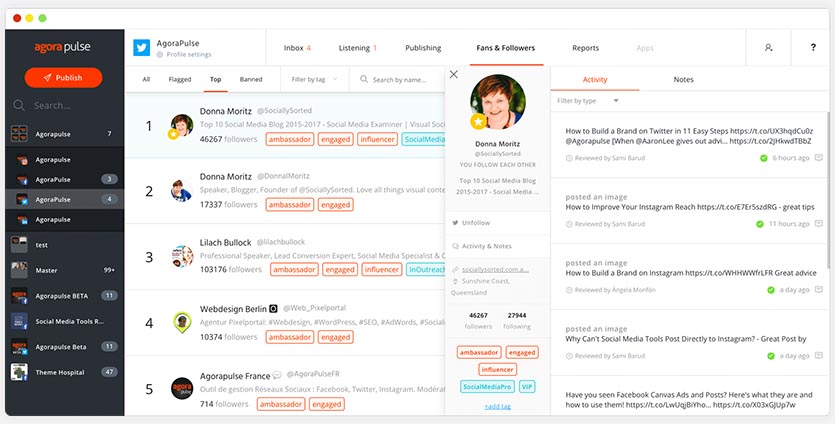The height and width of the screenshot is (424, 835).
Task: Click Unfollow in the profile panel
Action: [476, 223]
